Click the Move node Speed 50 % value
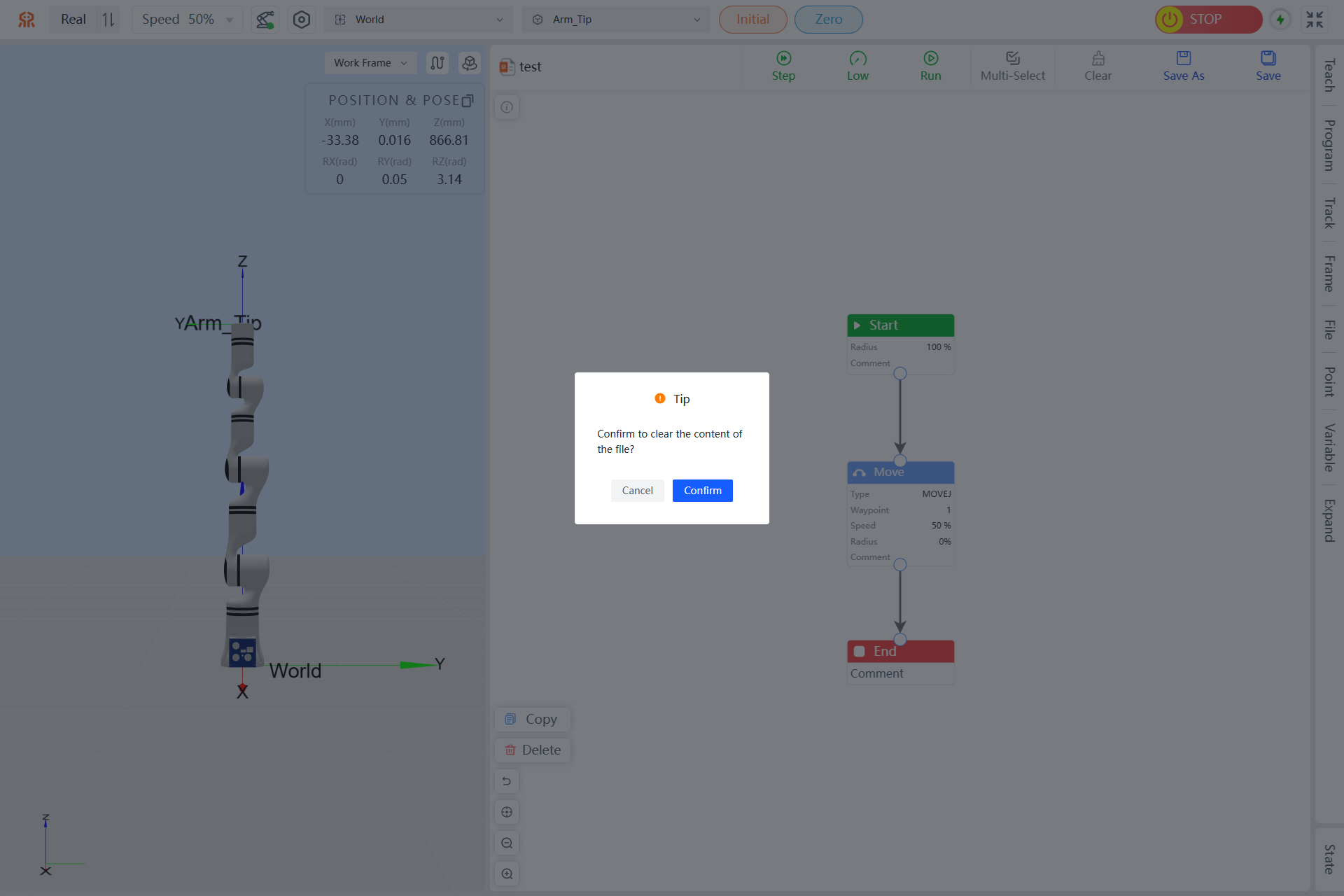The width and height of the screenshot is (1344, 896). click(941, 526)
